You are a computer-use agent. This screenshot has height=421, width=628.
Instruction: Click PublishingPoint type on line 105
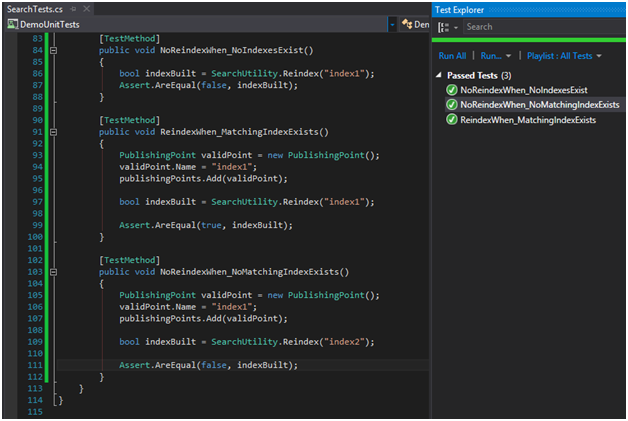(157, 295)
